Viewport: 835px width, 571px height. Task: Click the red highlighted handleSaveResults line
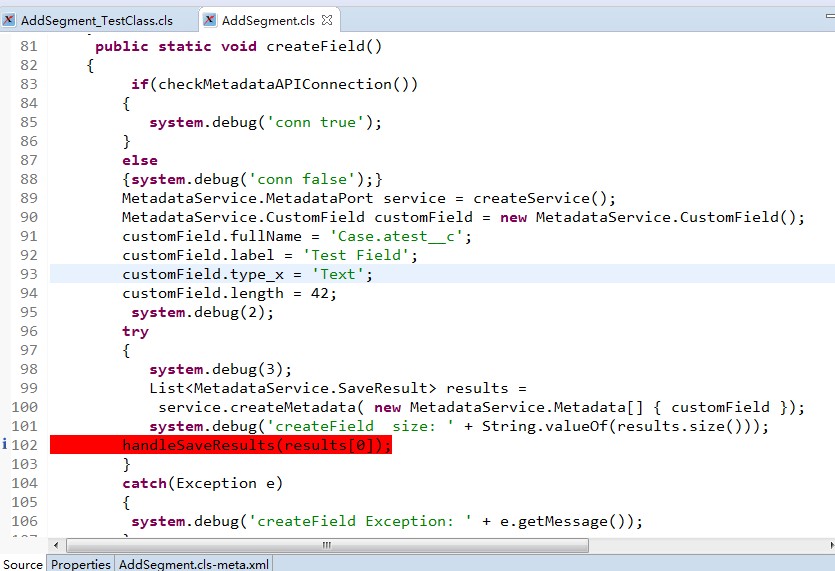pos(221,445)
